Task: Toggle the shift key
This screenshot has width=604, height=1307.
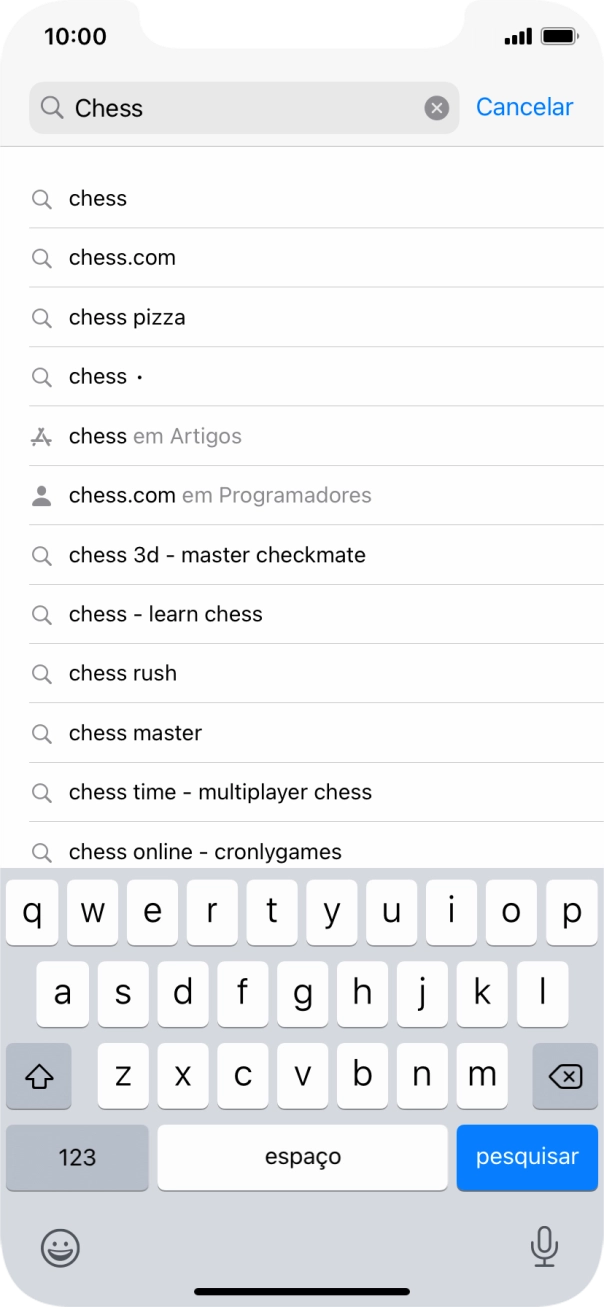Action: pyautogui.click(x=39, y=1076)
